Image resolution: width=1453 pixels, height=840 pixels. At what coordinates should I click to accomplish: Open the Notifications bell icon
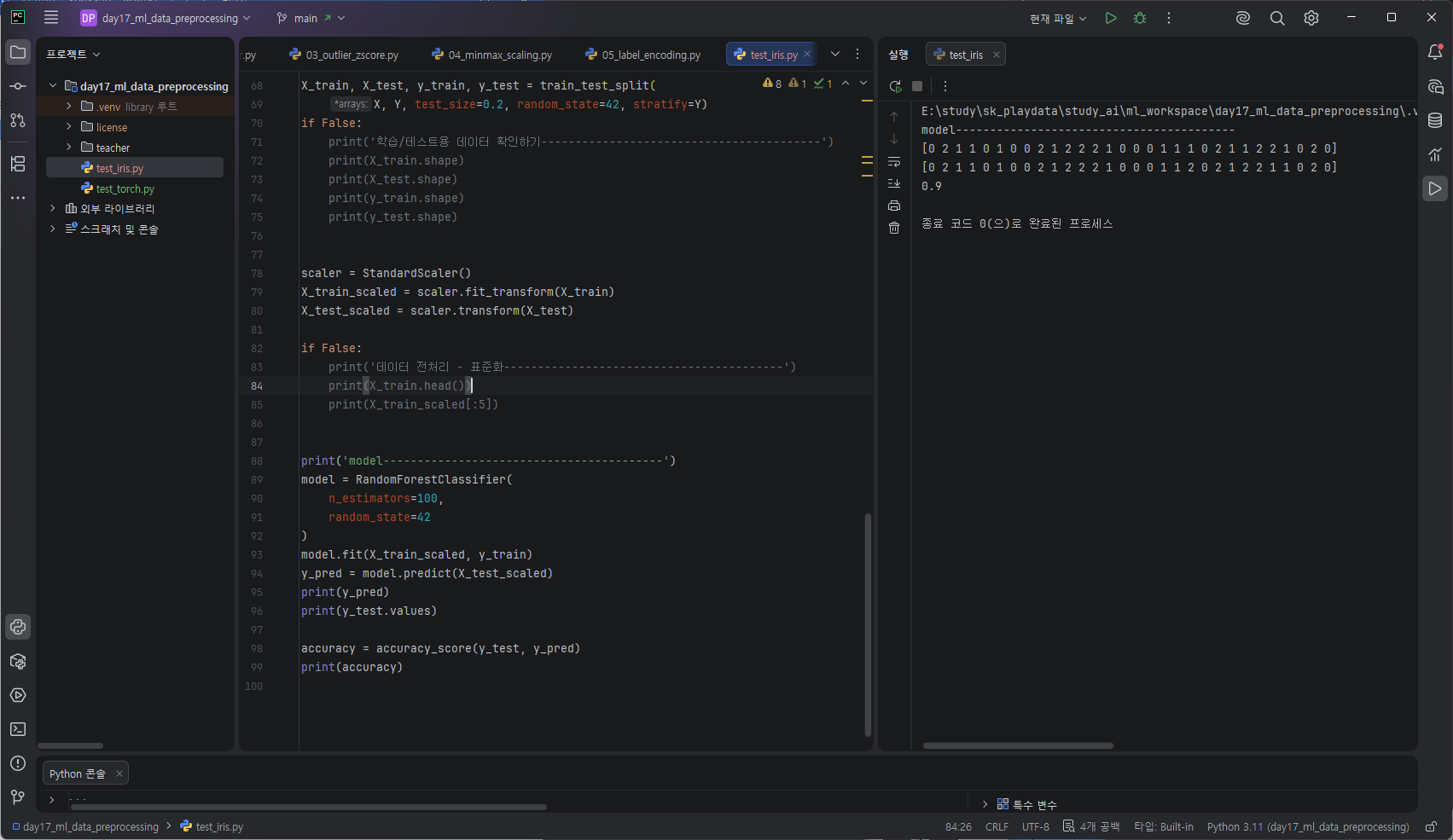[x=1435, y=52]
